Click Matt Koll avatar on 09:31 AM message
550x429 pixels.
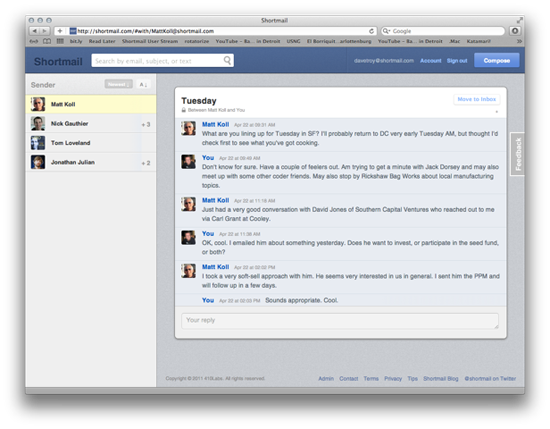point(188,128)
